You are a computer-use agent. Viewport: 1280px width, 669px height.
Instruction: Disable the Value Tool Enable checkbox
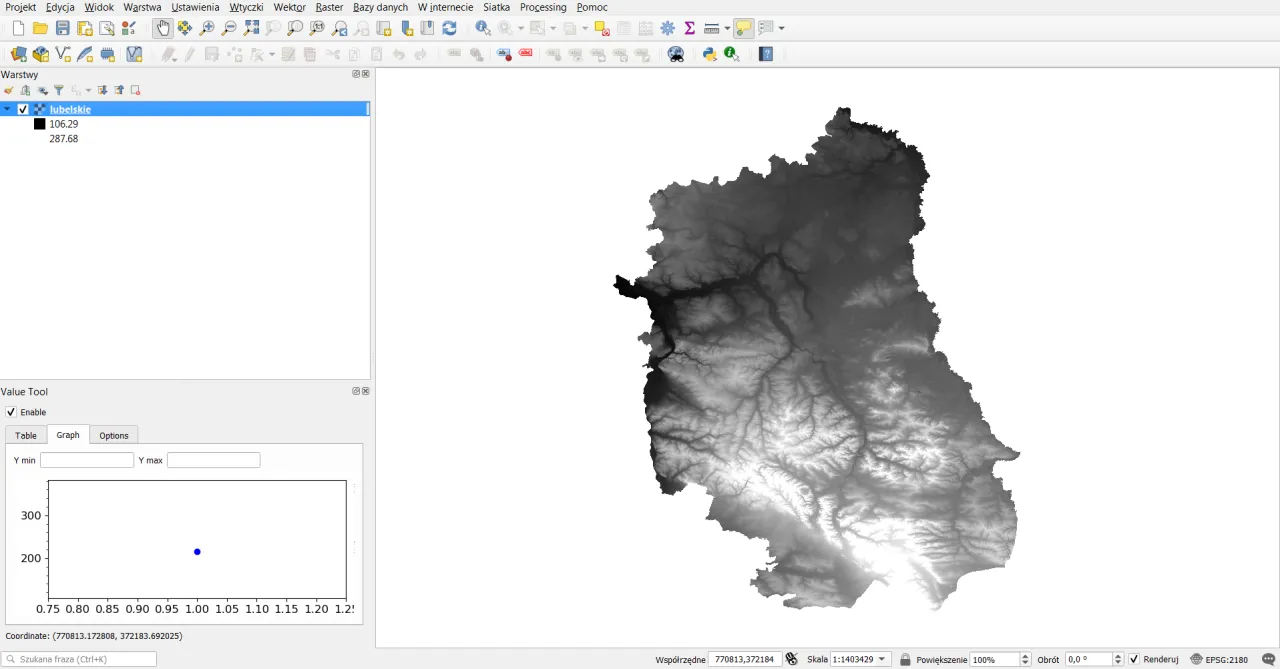click(x=11, y=412)
